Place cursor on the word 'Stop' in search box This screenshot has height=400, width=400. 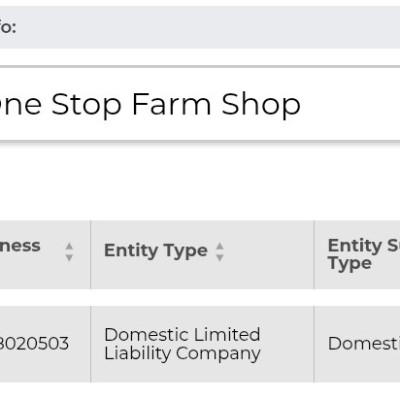pos(86,105)
